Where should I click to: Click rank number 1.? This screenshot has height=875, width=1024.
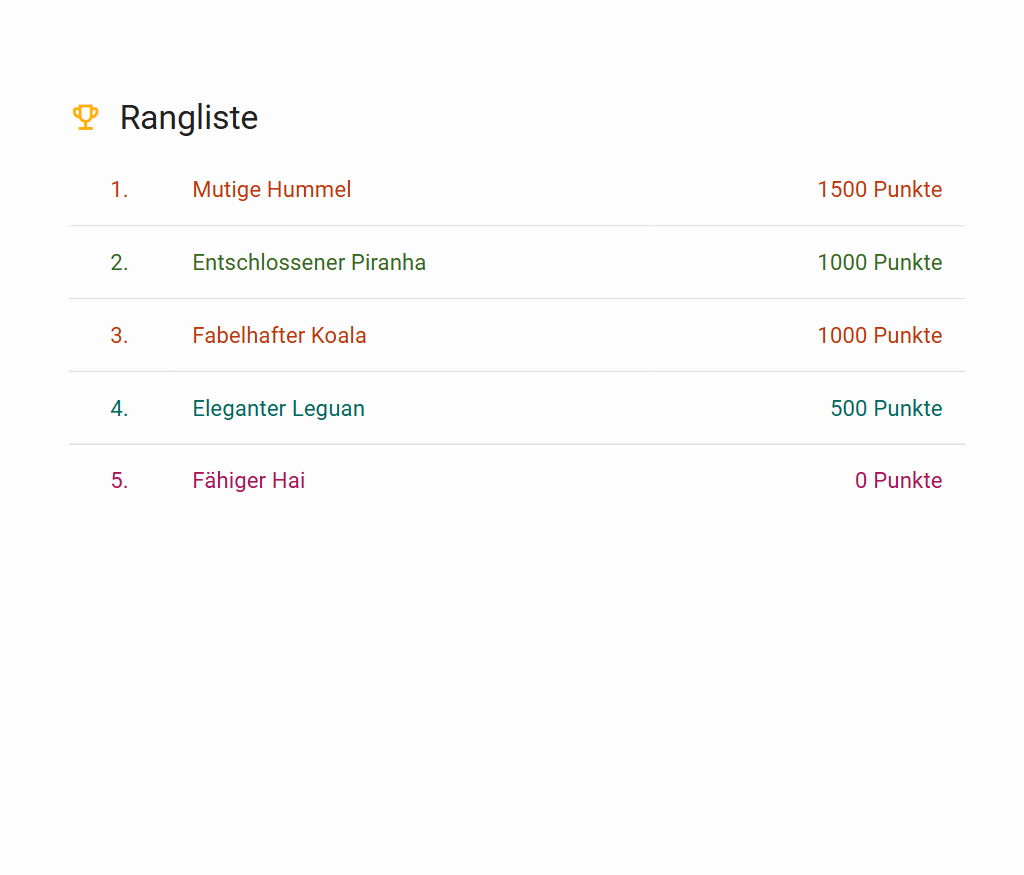pyautogui.click(x=119, y=190)
